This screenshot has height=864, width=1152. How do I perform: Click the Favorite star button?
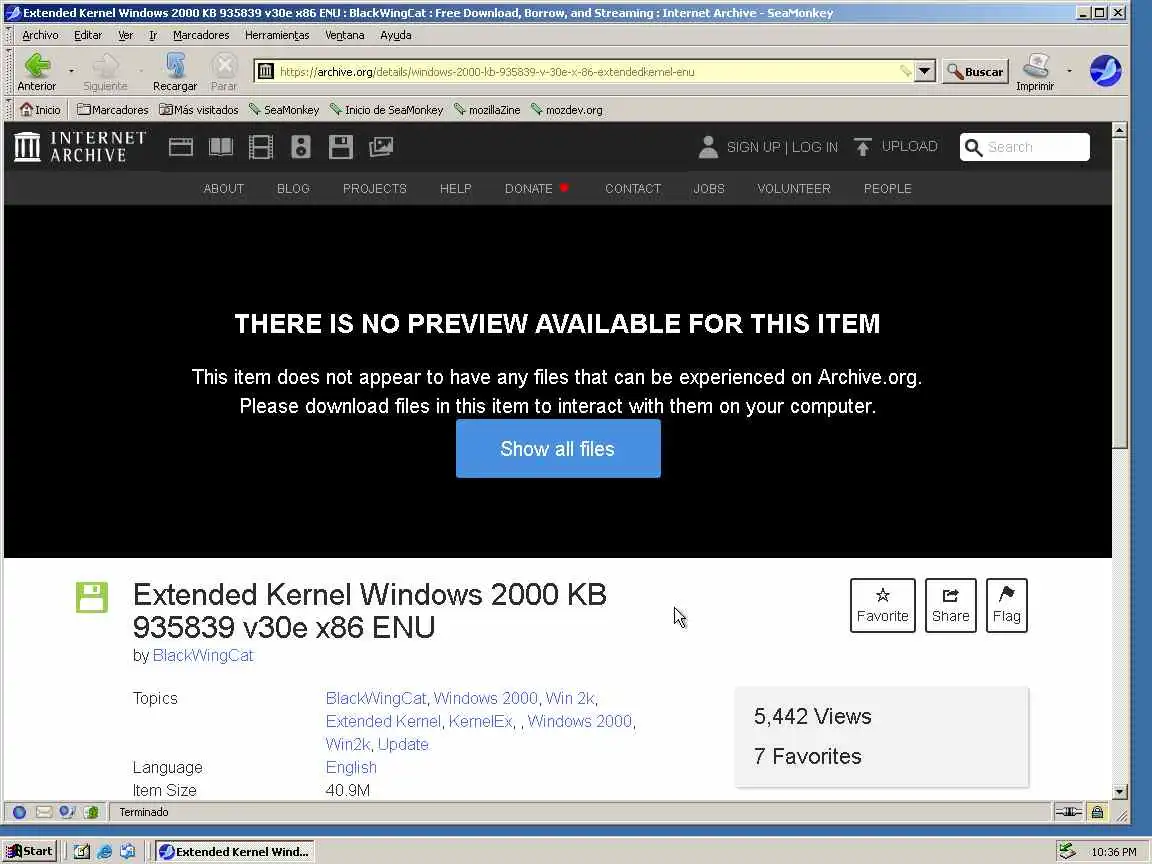coord(882,605)
